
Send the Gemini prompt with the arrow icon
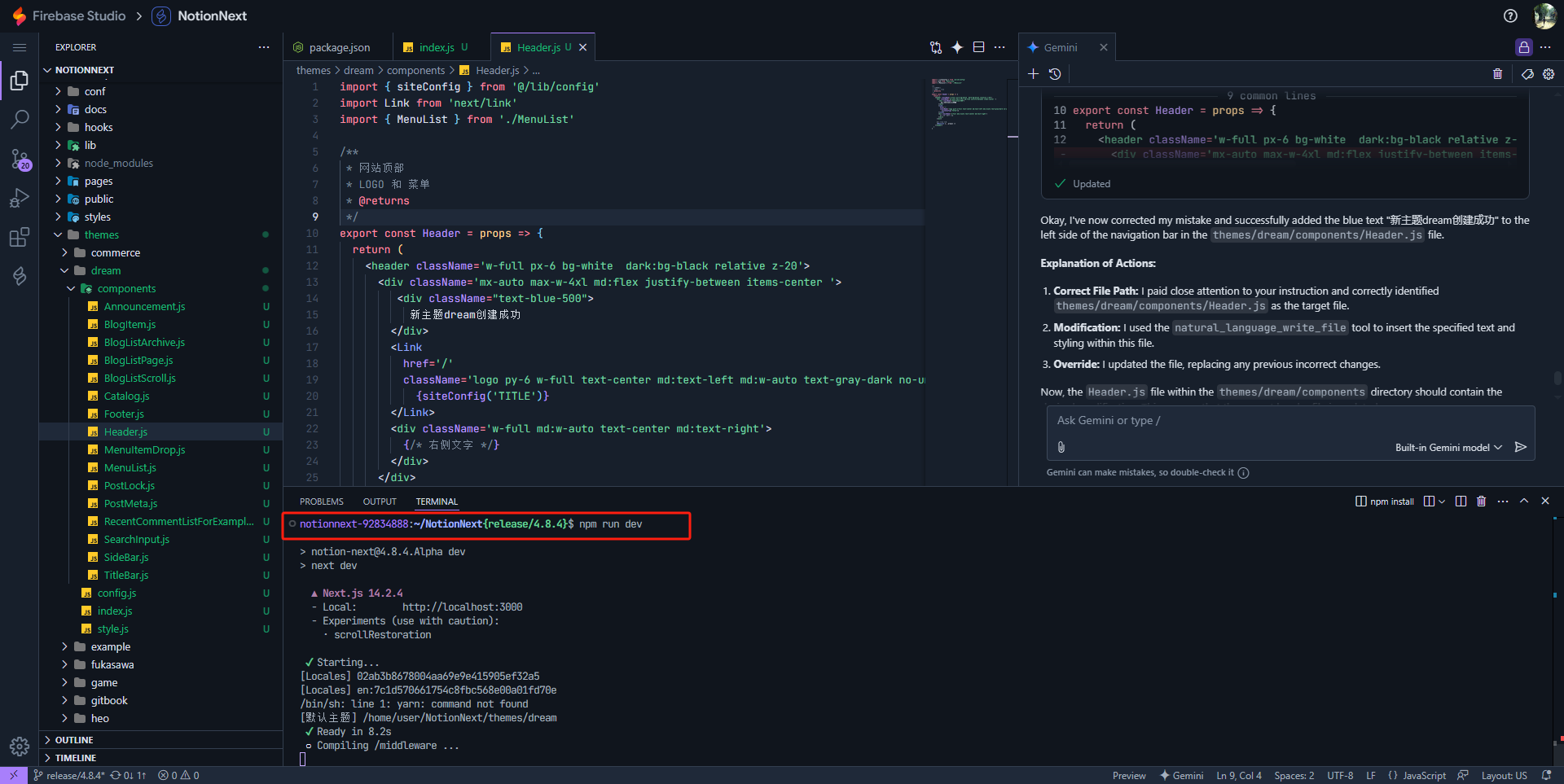click(1520, 447)
